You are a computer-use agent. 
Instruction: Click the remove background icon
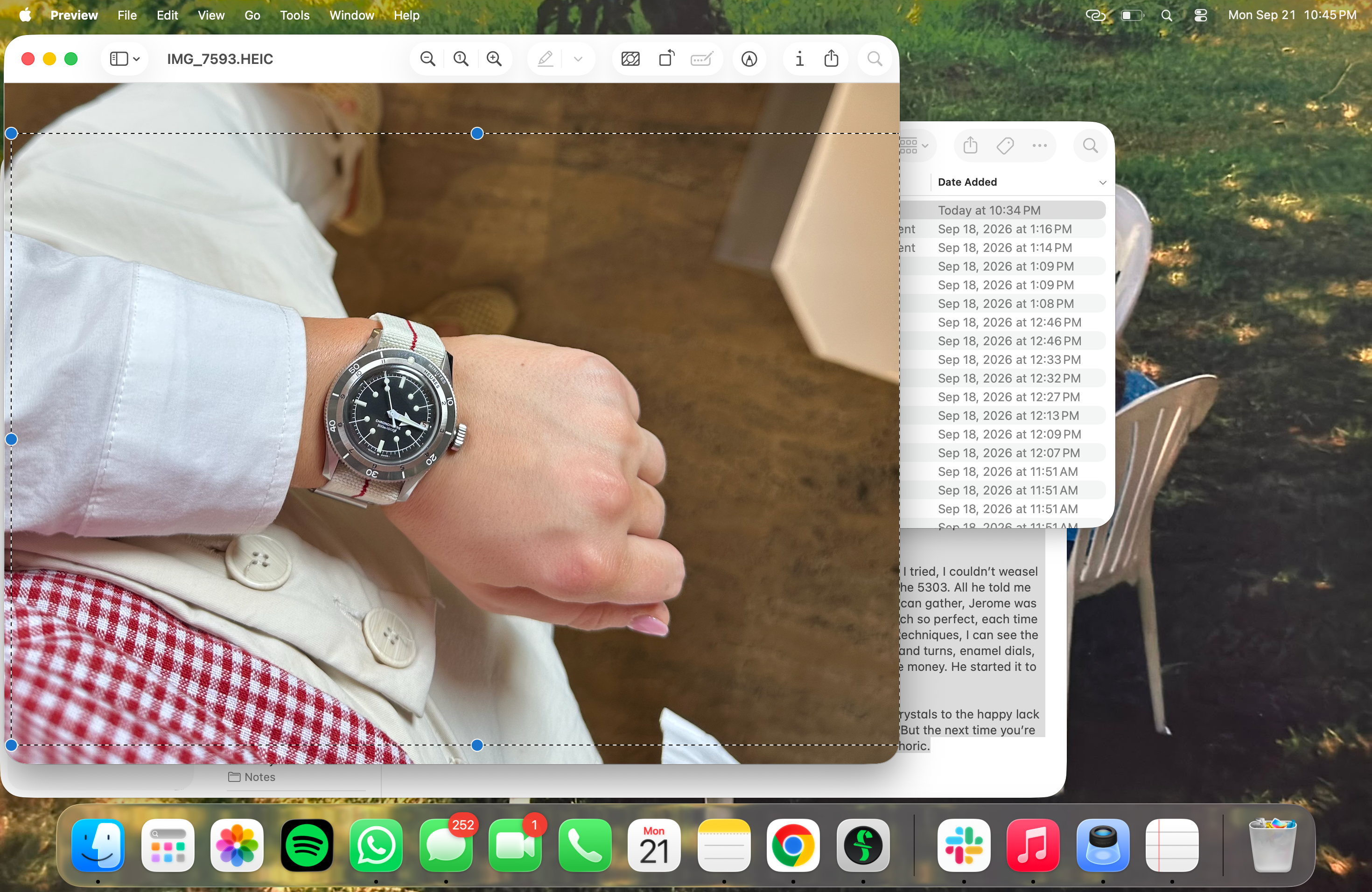pyautogui.click(x=630, y=59)
